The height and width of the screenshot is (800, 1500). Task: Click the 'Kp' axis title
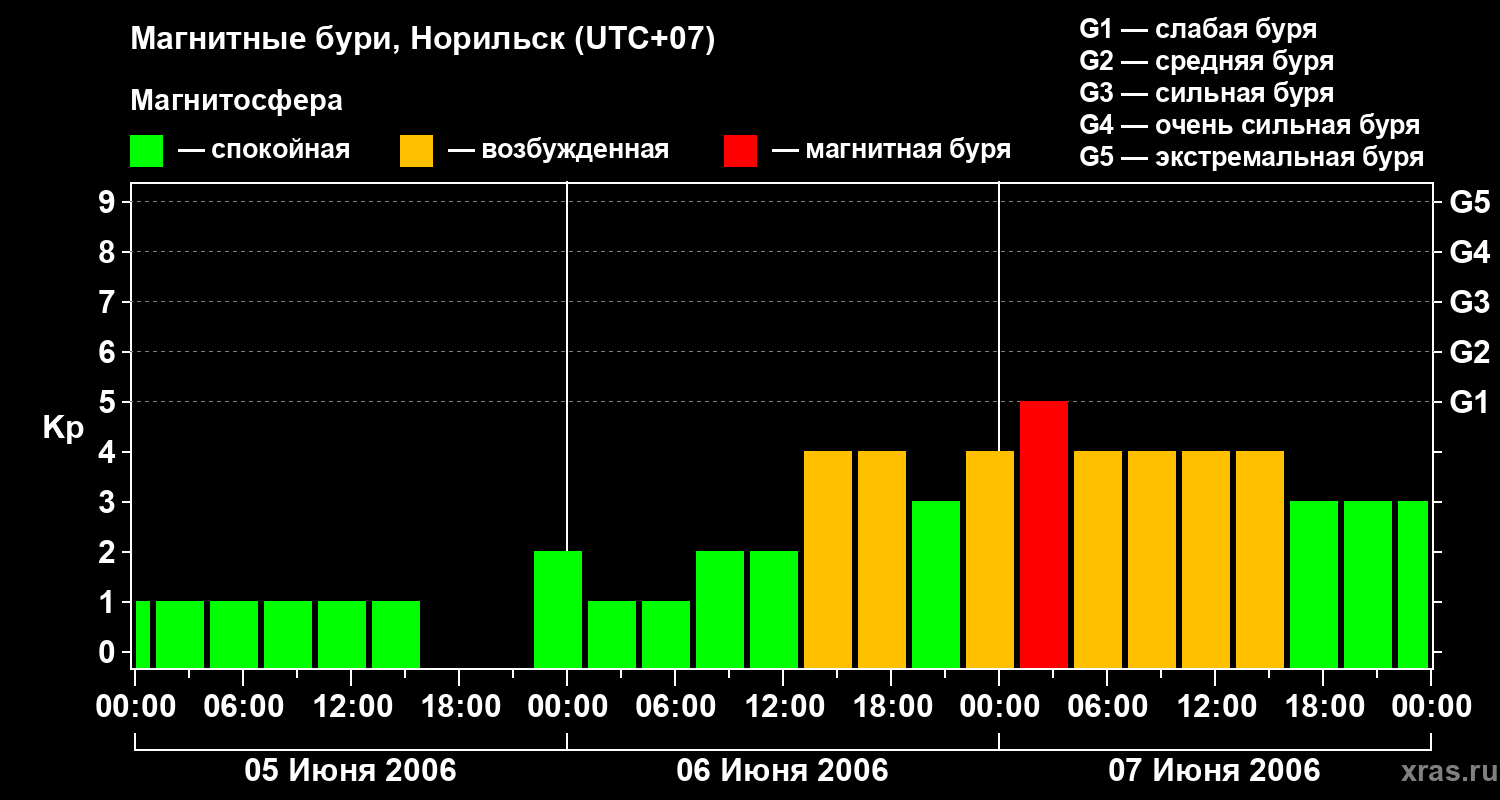[62, 428]
